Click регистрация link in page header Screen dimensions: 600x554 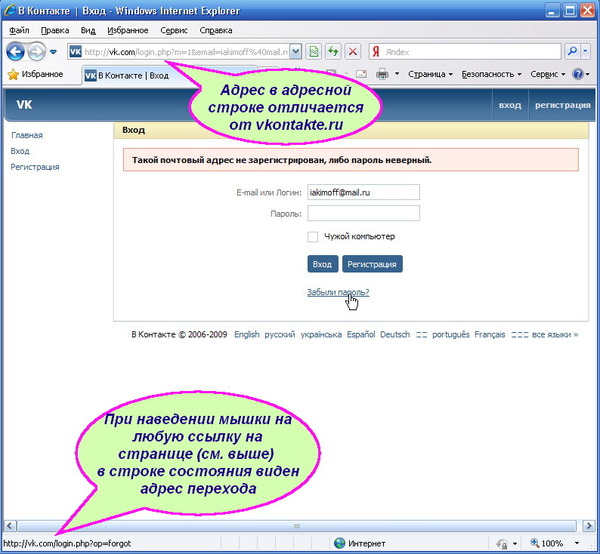pos(562,105)
